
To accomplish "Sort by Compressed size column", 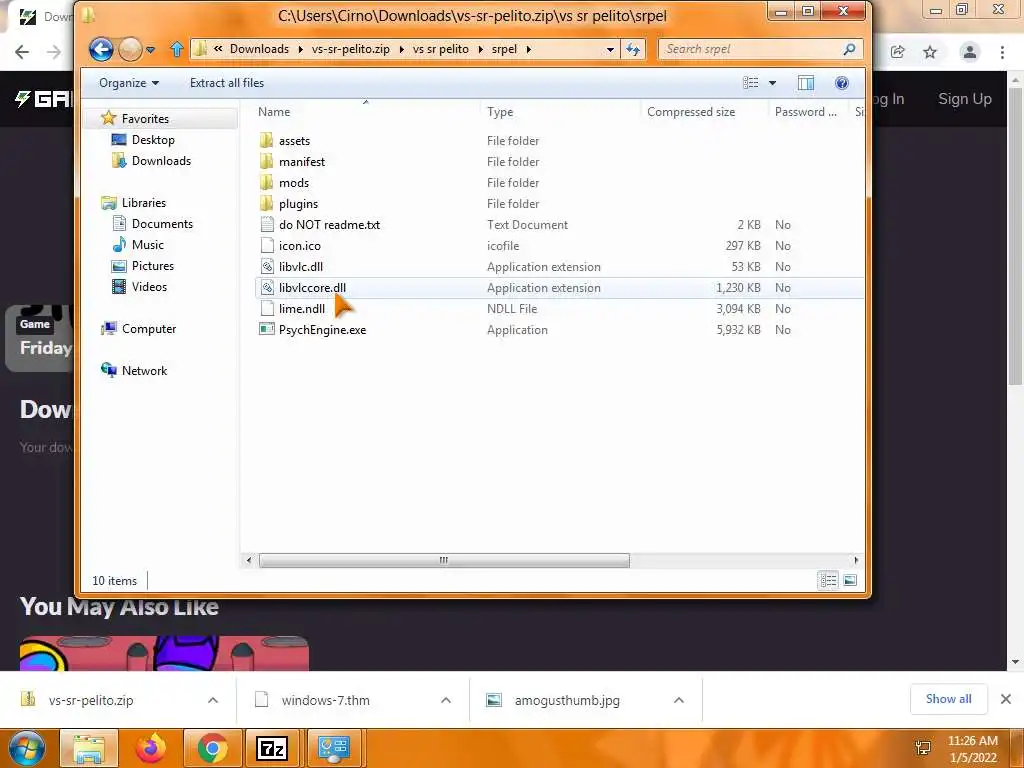I will (x=691, y=112).
